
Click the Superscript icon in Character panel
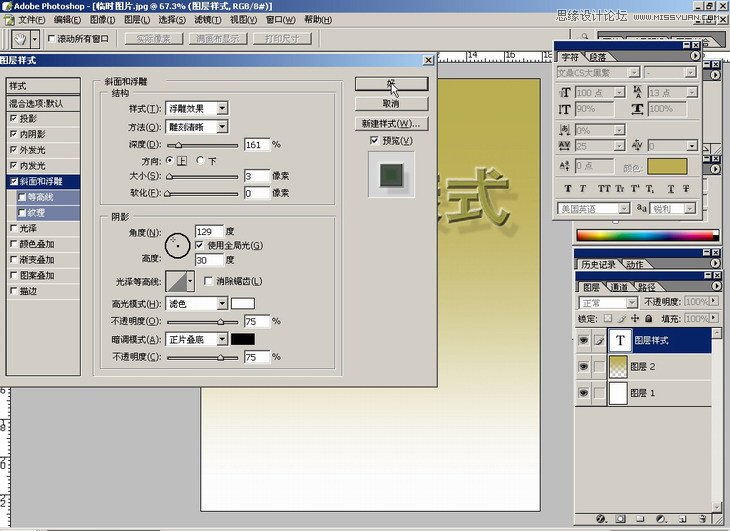tap(635, 188)
